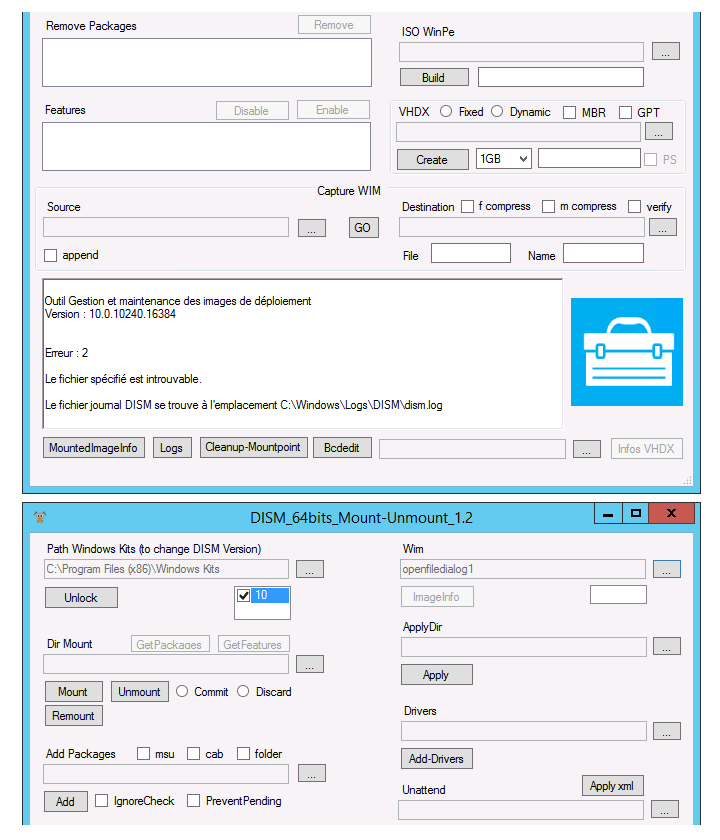Browse for the Capture WIM Destination
The width and height of the screenshot is (720, 840).
(663, 227)
